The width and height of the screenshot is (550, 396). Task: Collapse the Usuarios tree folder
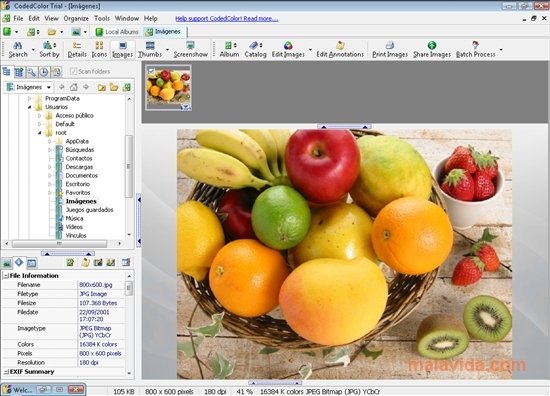coord(29,107)
